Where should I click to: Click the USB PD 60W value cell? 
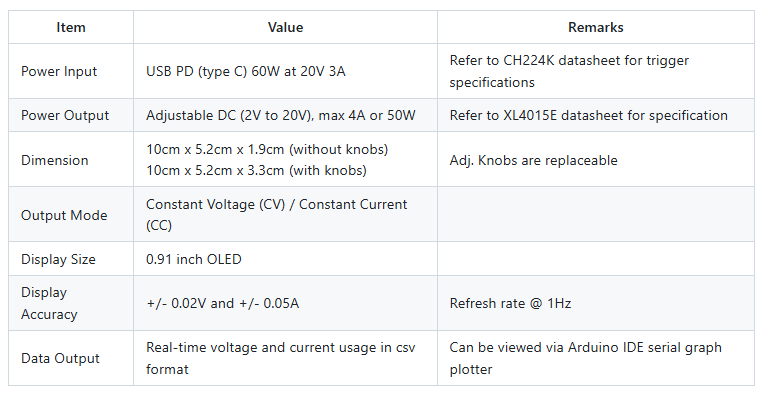246,71
